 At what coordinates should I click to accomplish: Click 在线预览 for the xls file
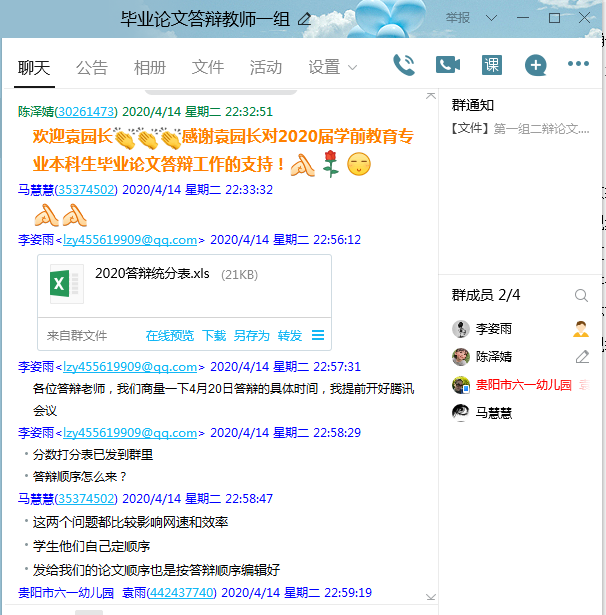click(169, 336)
